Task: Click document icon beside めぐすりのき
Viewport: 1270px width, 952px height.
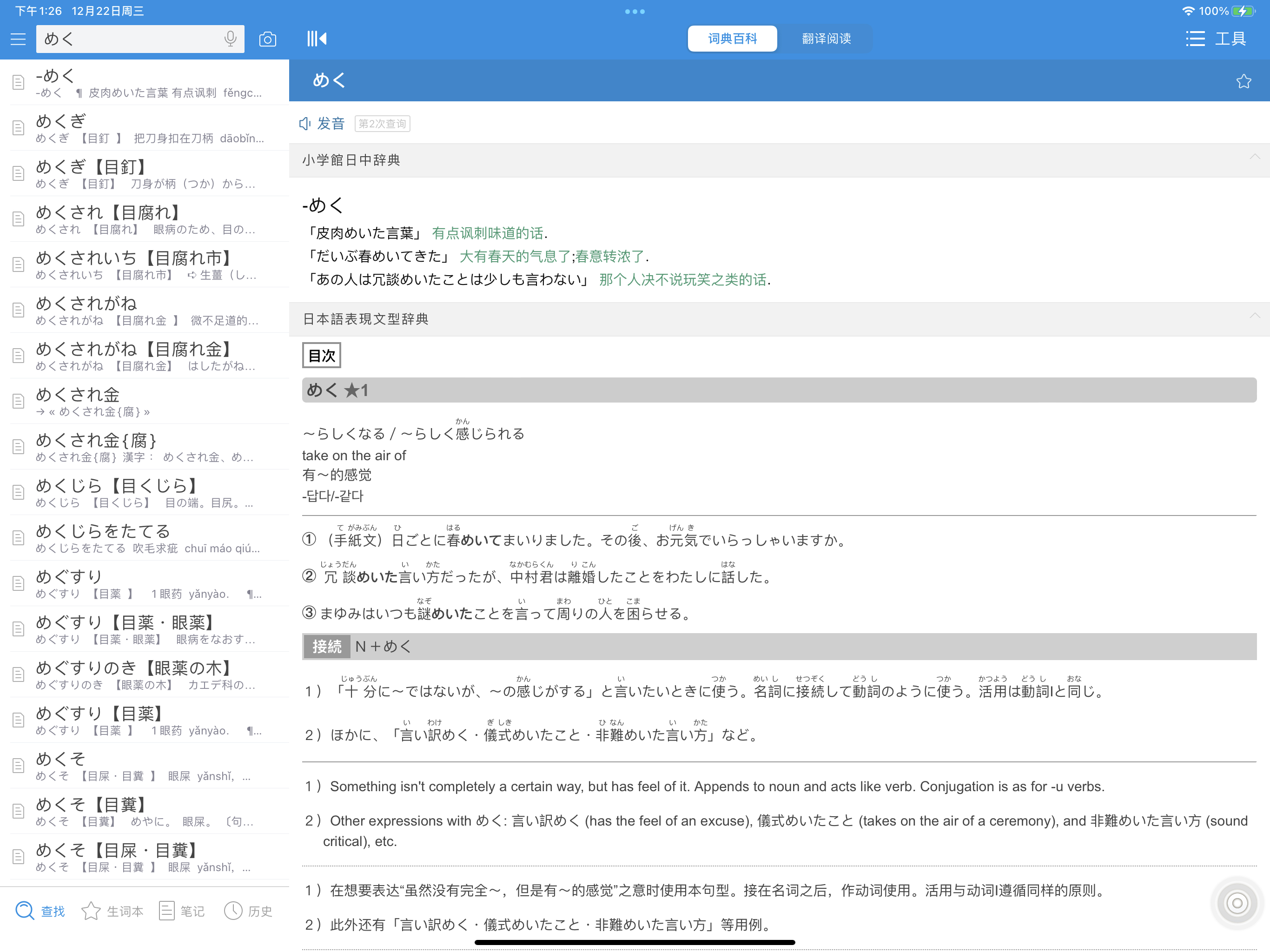Action: (19, 674)
